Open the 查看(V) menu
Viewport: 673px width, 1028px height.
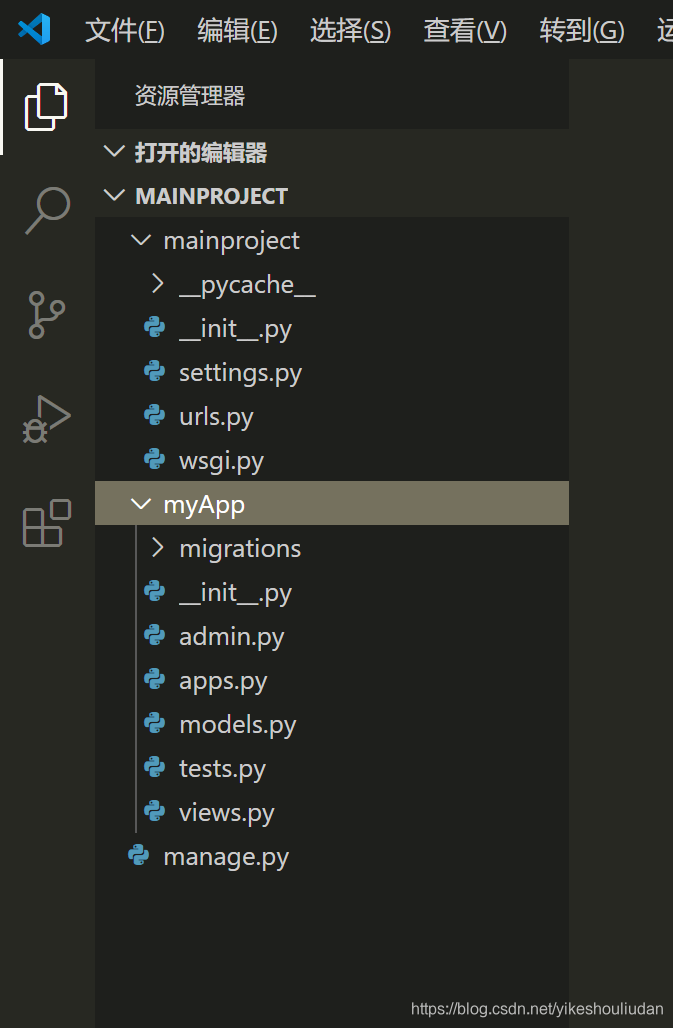(465, 30)
